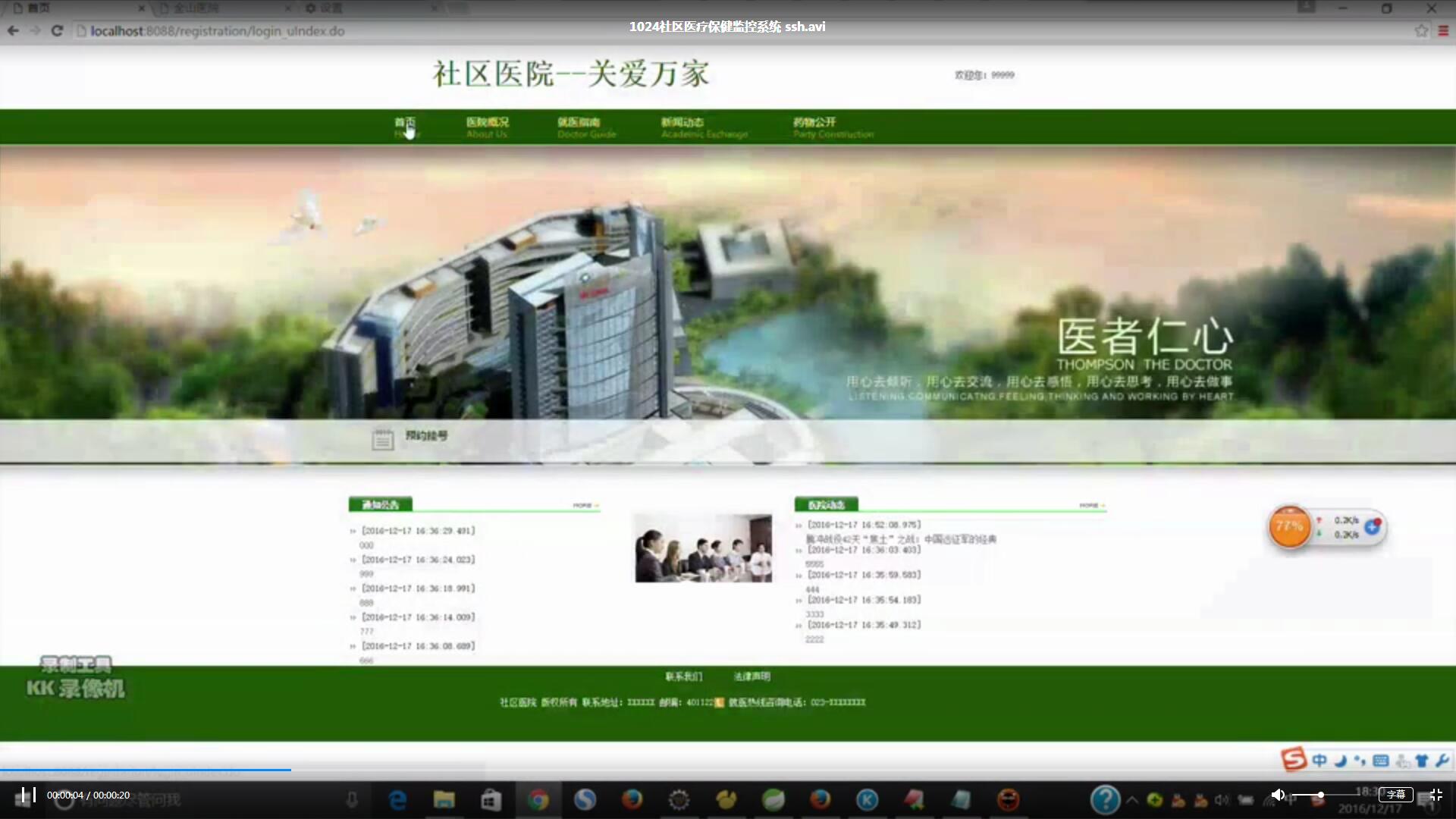Click the 字幕 subtitle button
This screenshot has height=819, width=1456.
tap(1395, 795)
